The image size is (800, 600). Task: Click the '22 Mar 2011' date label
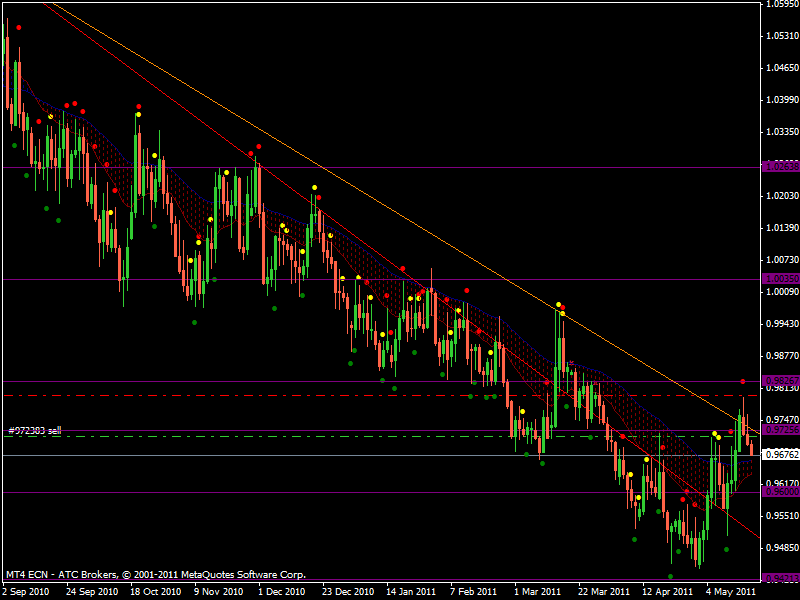click(x=604, y=592)
